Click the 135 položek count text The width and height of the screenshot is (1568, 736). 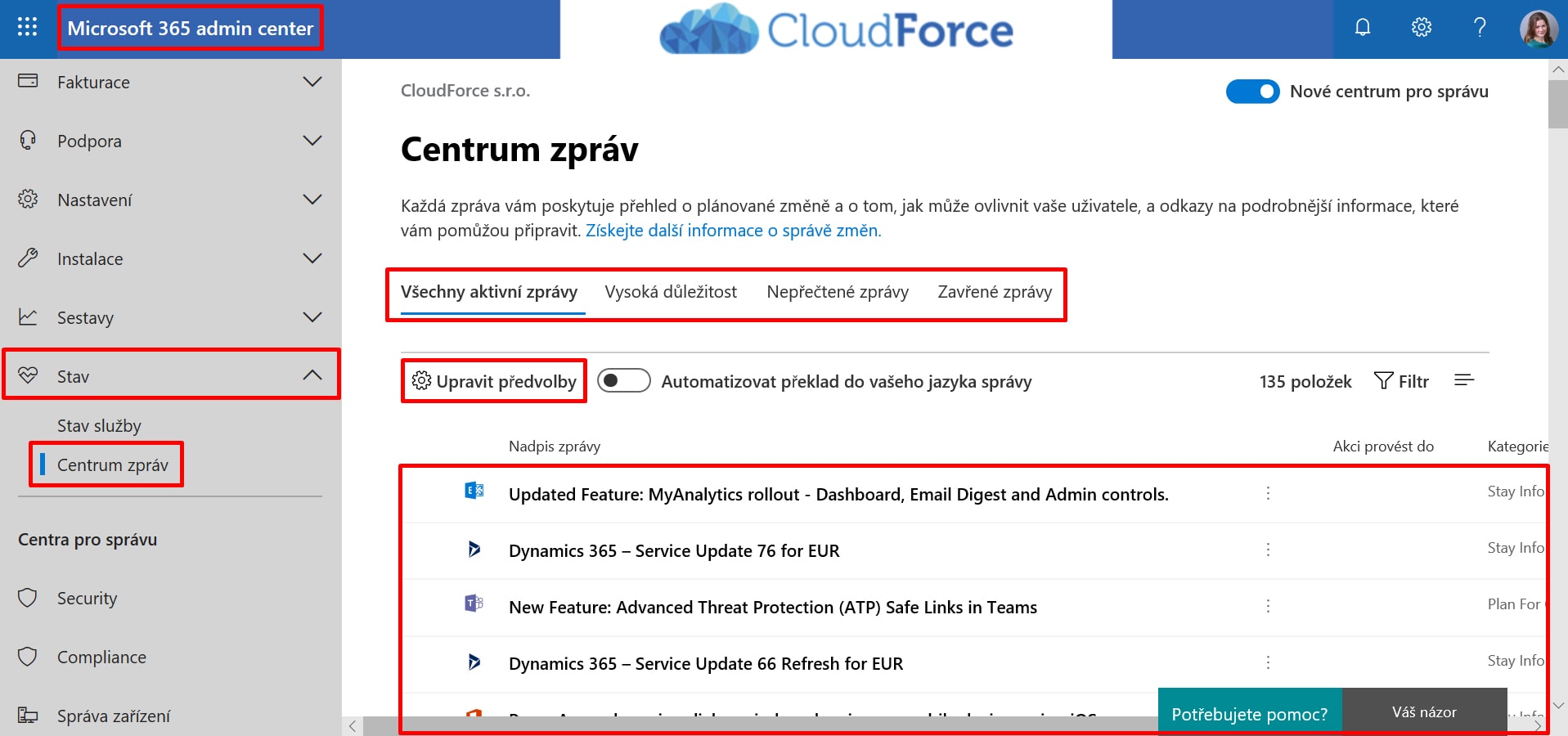[x=1305, y=381]
